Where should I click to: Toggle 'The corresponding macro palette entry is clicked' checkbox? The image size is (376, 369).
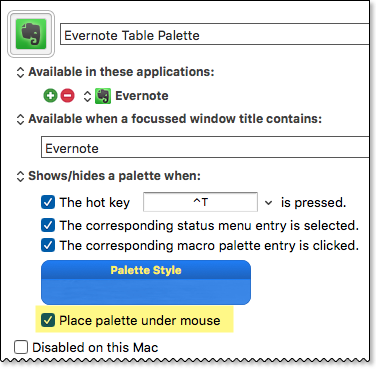coord(48,245)
